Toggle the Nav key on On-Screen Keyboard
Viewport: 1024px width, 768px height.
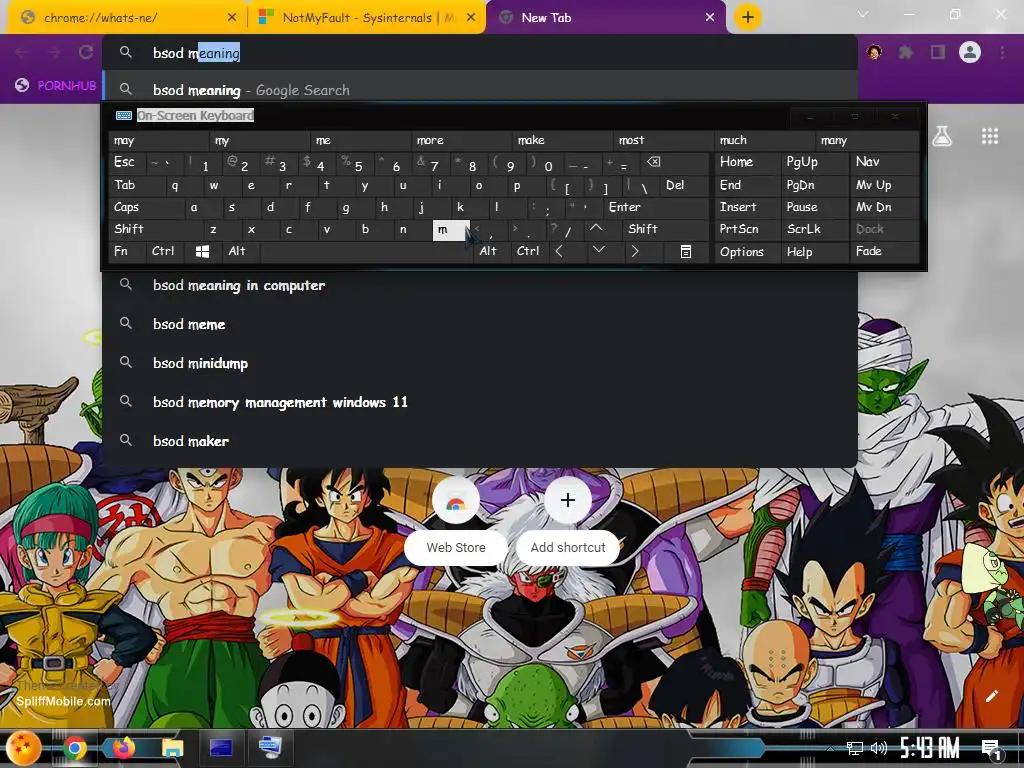[884, 163]
